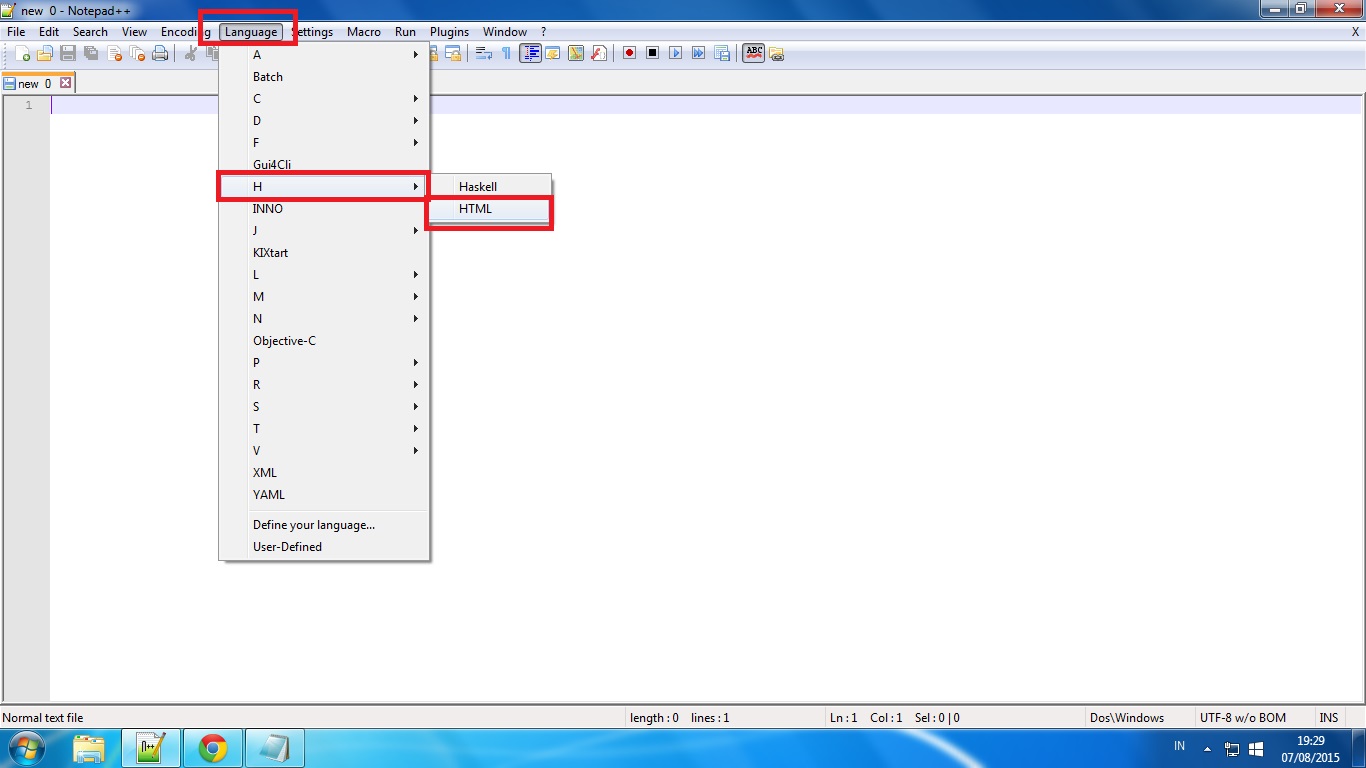Viewport: 1366px width, 768px height.
Task: Toggle Show All Characters pilcrow icon
Action: pyautogui.click(x=506, y=53)
